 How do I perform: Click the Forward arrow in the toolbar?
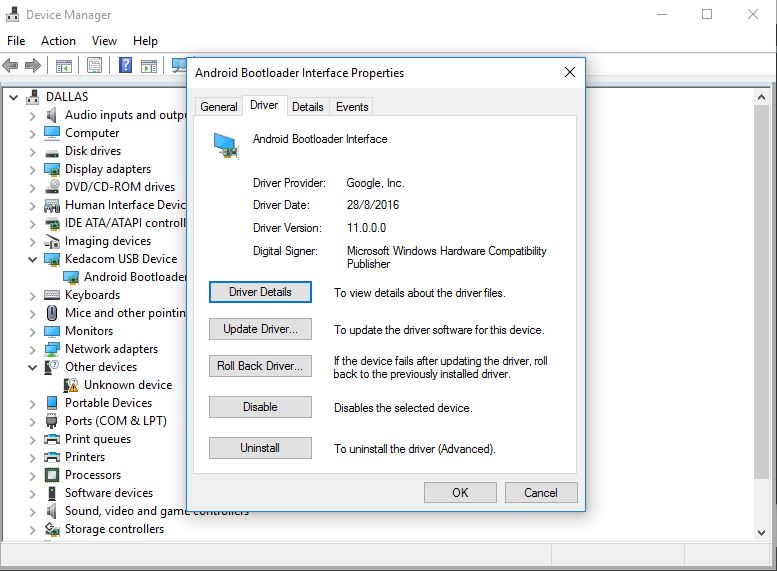[x=33, y=66]
